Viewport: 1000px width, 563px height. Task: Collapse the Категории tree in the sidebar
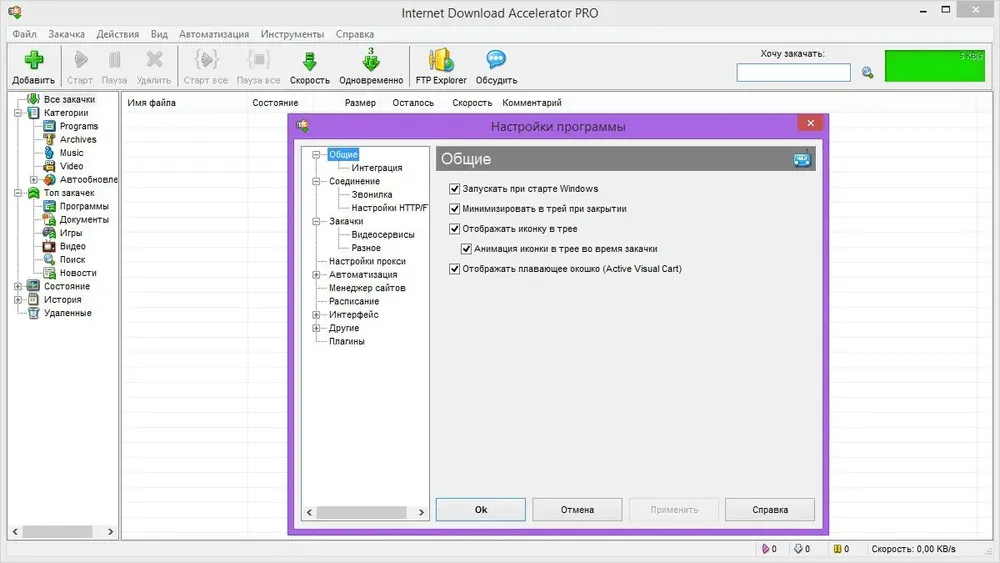18,113
